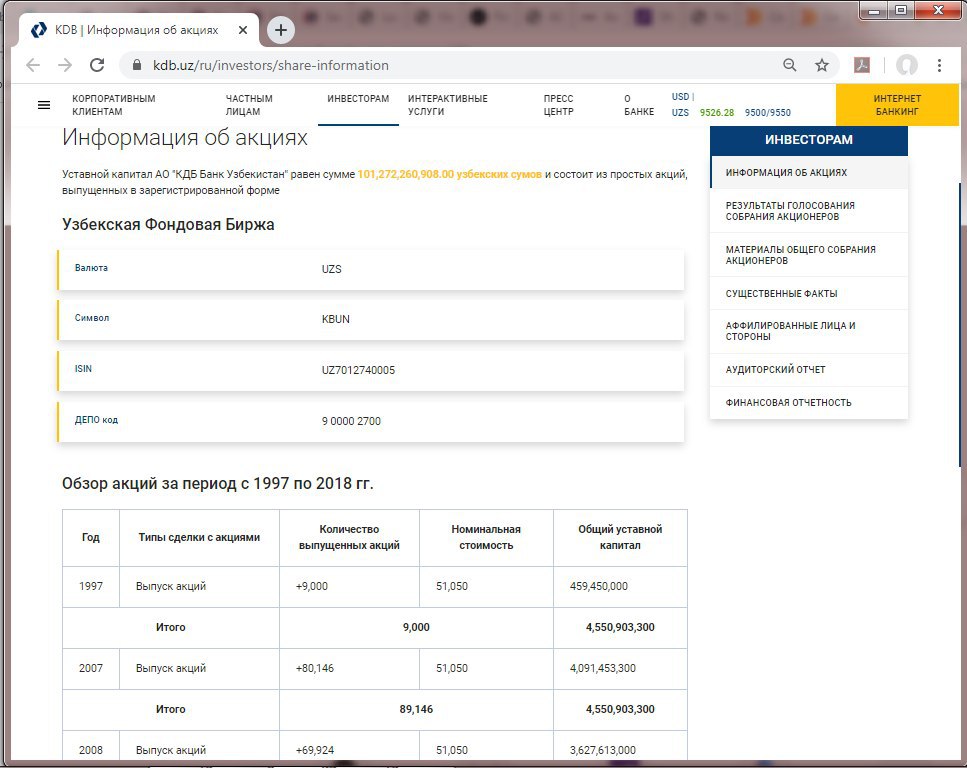
Task: Click the 1997 year cell
Action: pos(91,587)
